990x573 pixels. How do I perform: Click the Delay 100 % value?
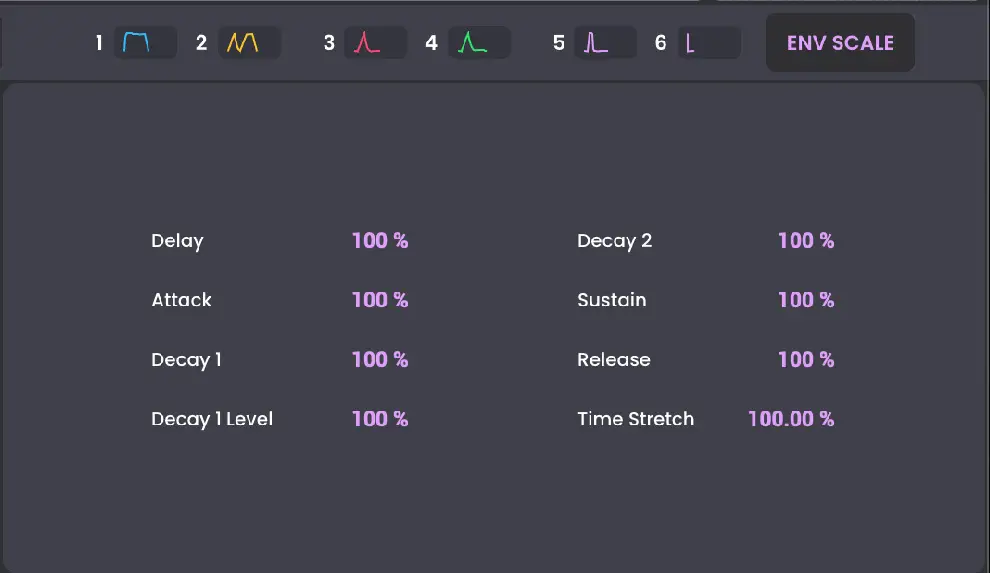click(x=380, y=241)
